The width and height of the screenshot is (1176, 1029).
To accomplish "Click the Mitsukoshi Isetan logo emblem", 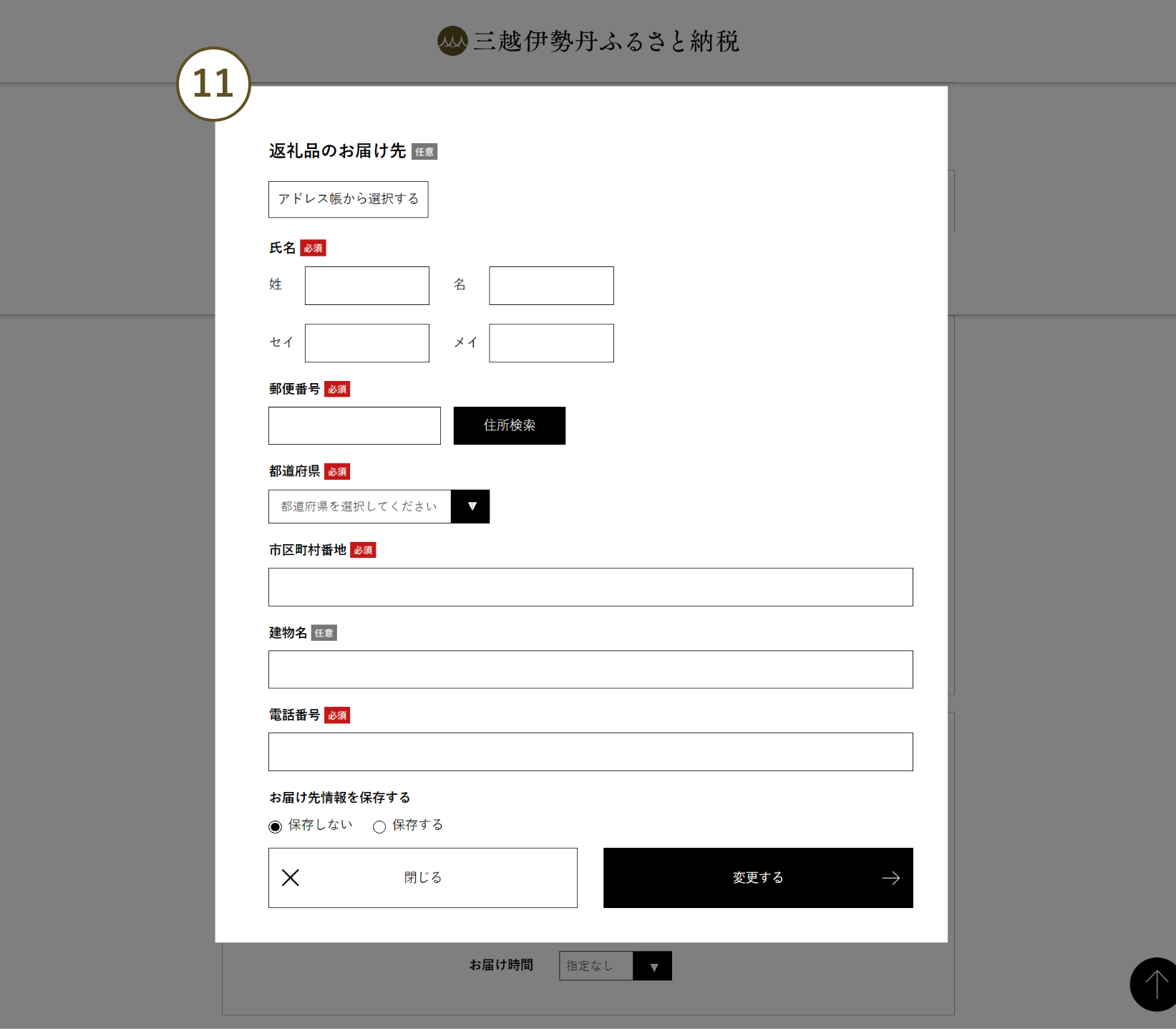I will [x=452, y=42].
